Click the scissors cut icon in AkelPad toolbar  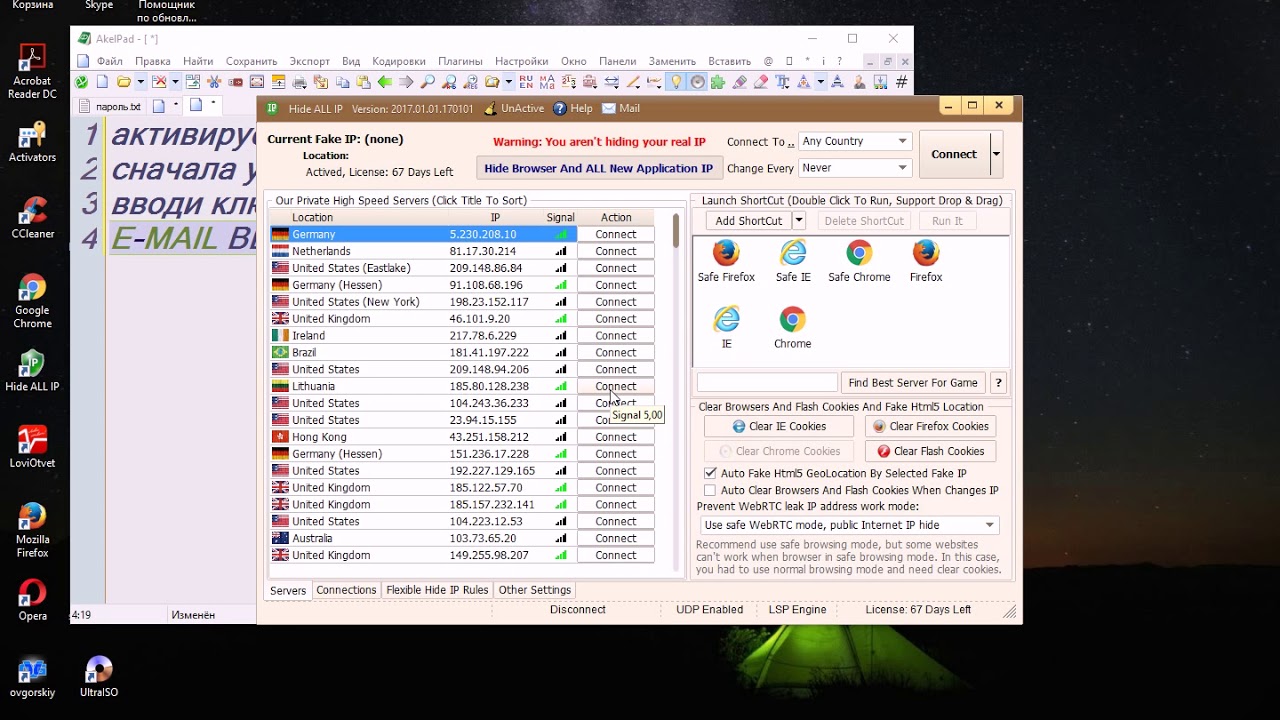(214, 82)
